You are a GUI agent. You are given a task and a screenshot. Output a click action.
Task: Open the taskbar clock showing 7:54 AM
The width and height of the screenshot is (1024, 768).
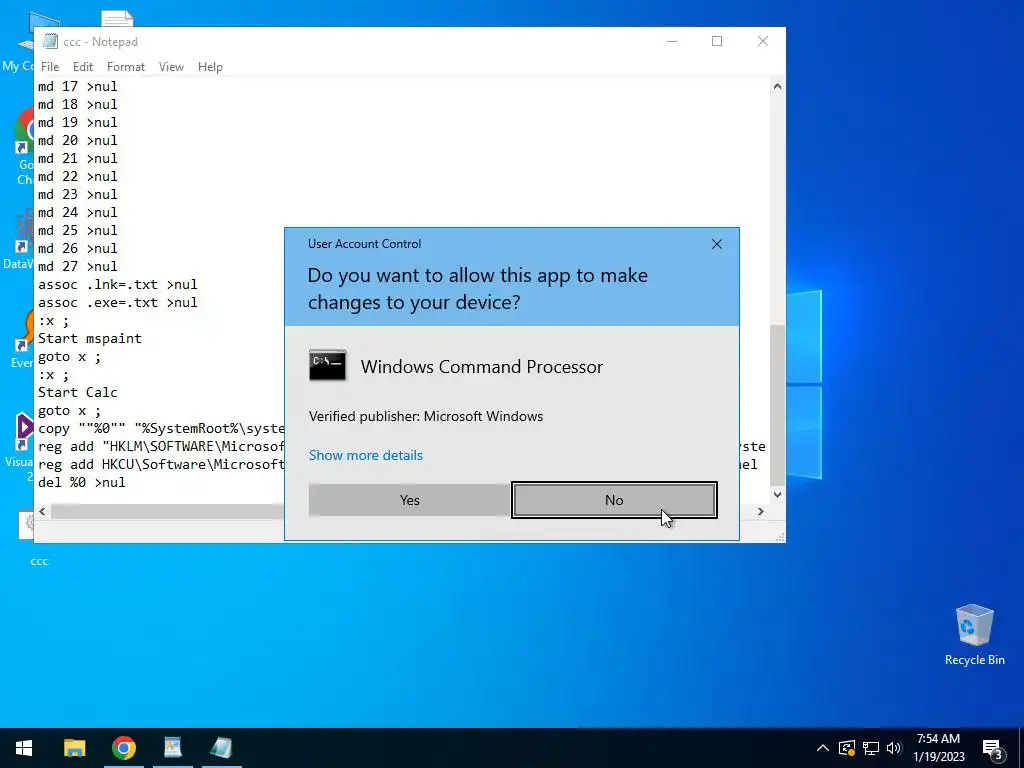(938, 748)
